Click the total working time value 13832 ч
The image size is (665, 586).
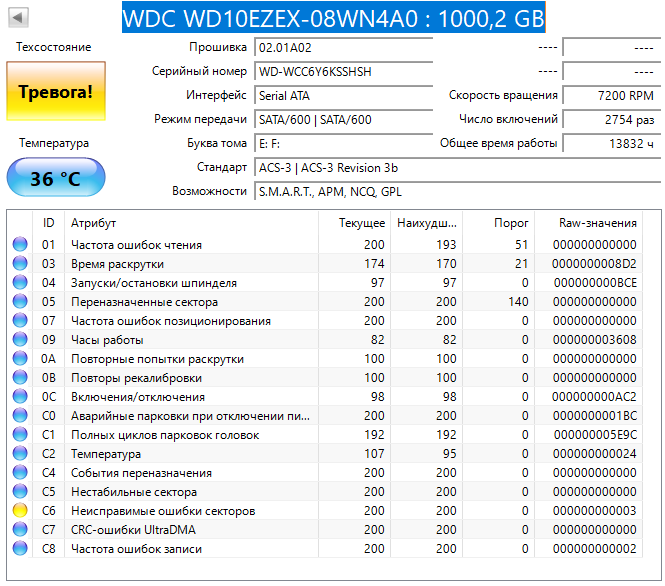(612, 144)
